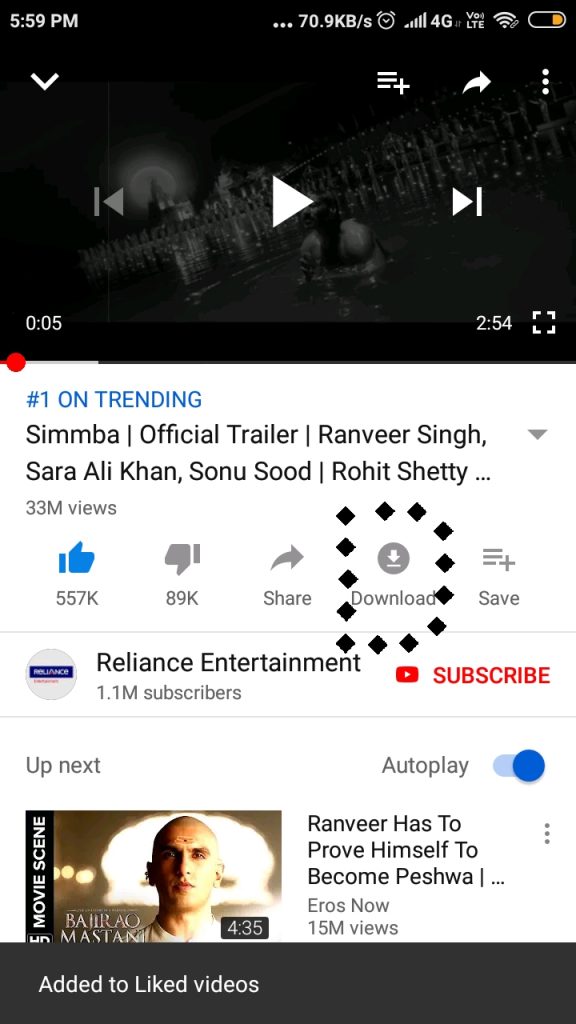Enter fullscreen mode
The height and width of the screenshot is (1024, 576).
[543, 323]
